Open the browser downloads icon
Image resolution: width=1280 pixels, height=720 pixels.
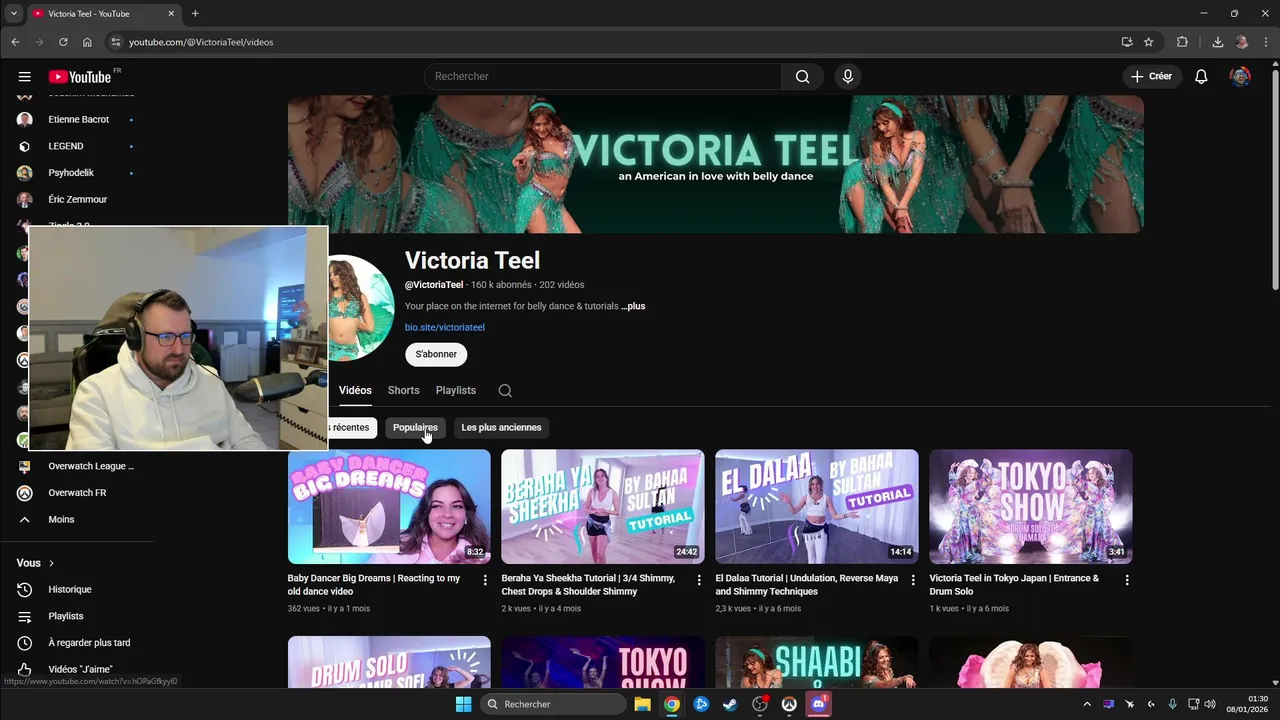coord(1217,42)
